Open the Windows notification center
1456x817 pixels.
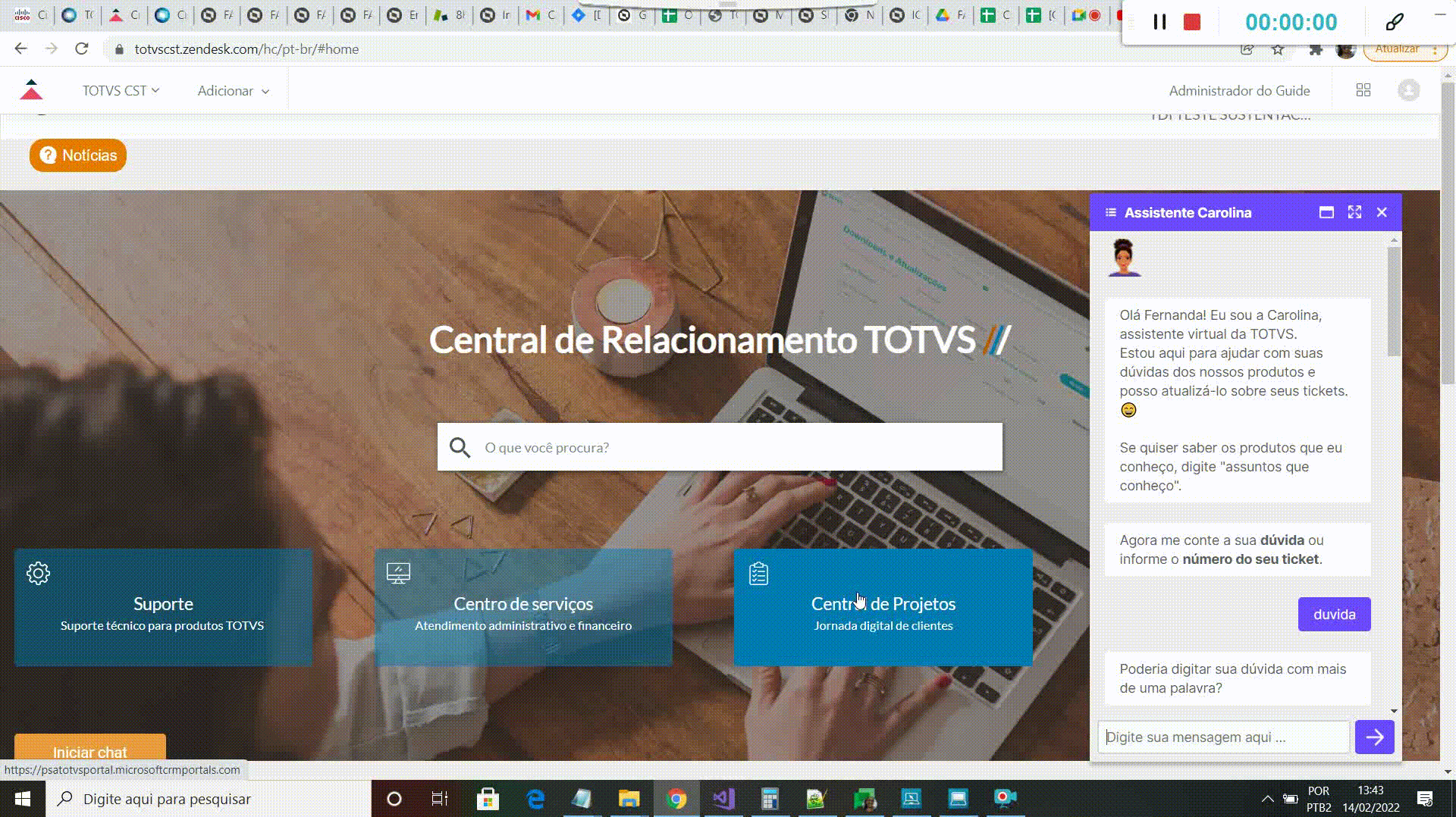pos(1425,799)
